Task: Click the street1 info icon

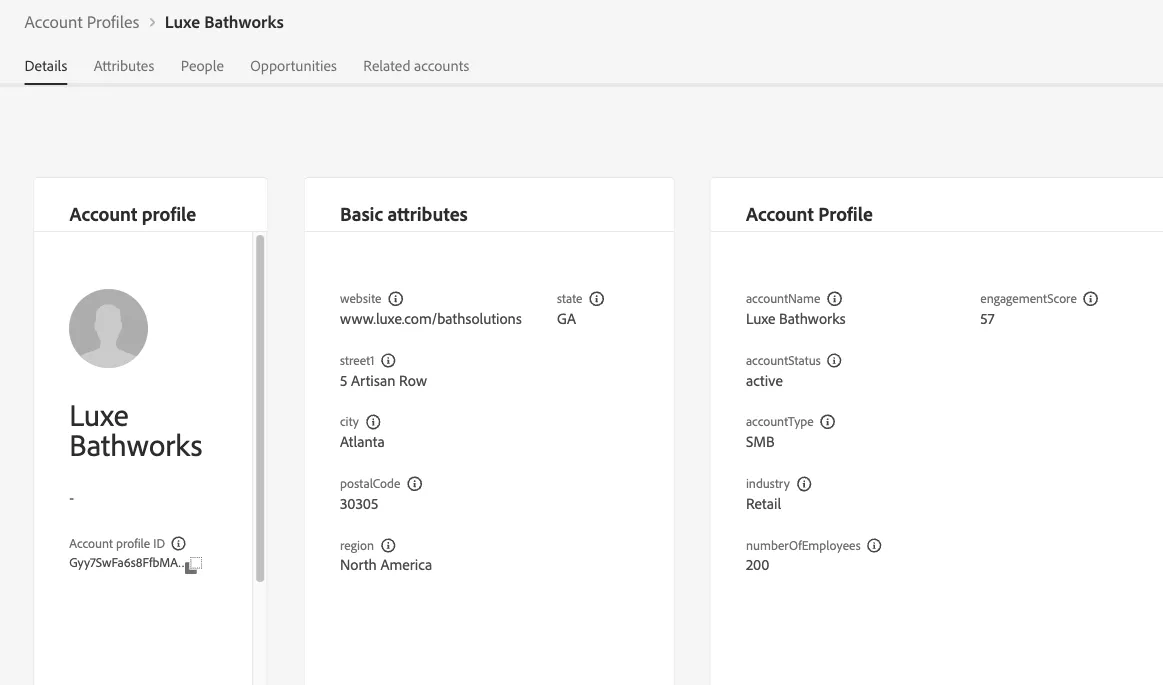Action: 389,361
